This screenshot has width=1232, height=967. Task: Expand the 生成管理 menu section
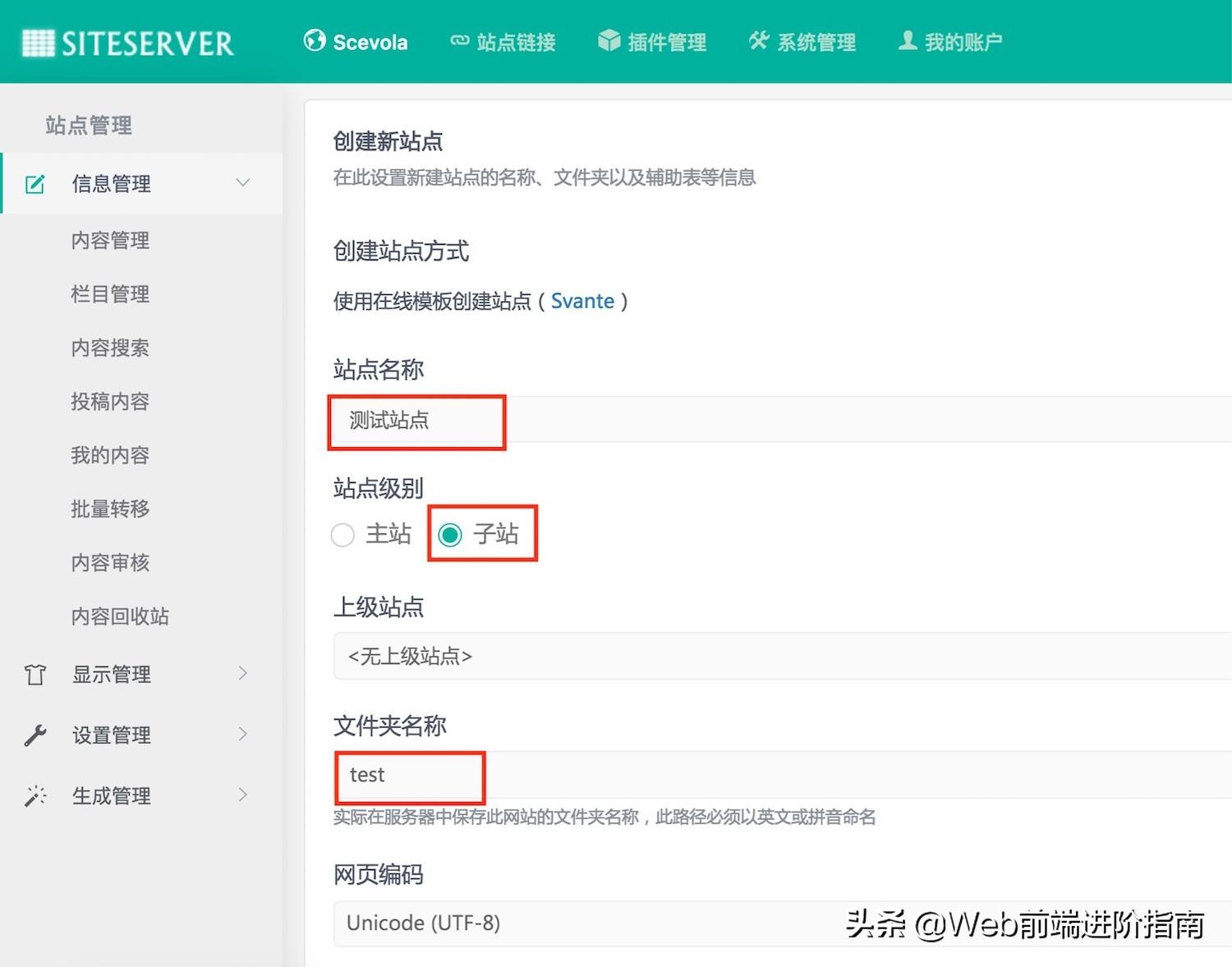pos(243,794)
